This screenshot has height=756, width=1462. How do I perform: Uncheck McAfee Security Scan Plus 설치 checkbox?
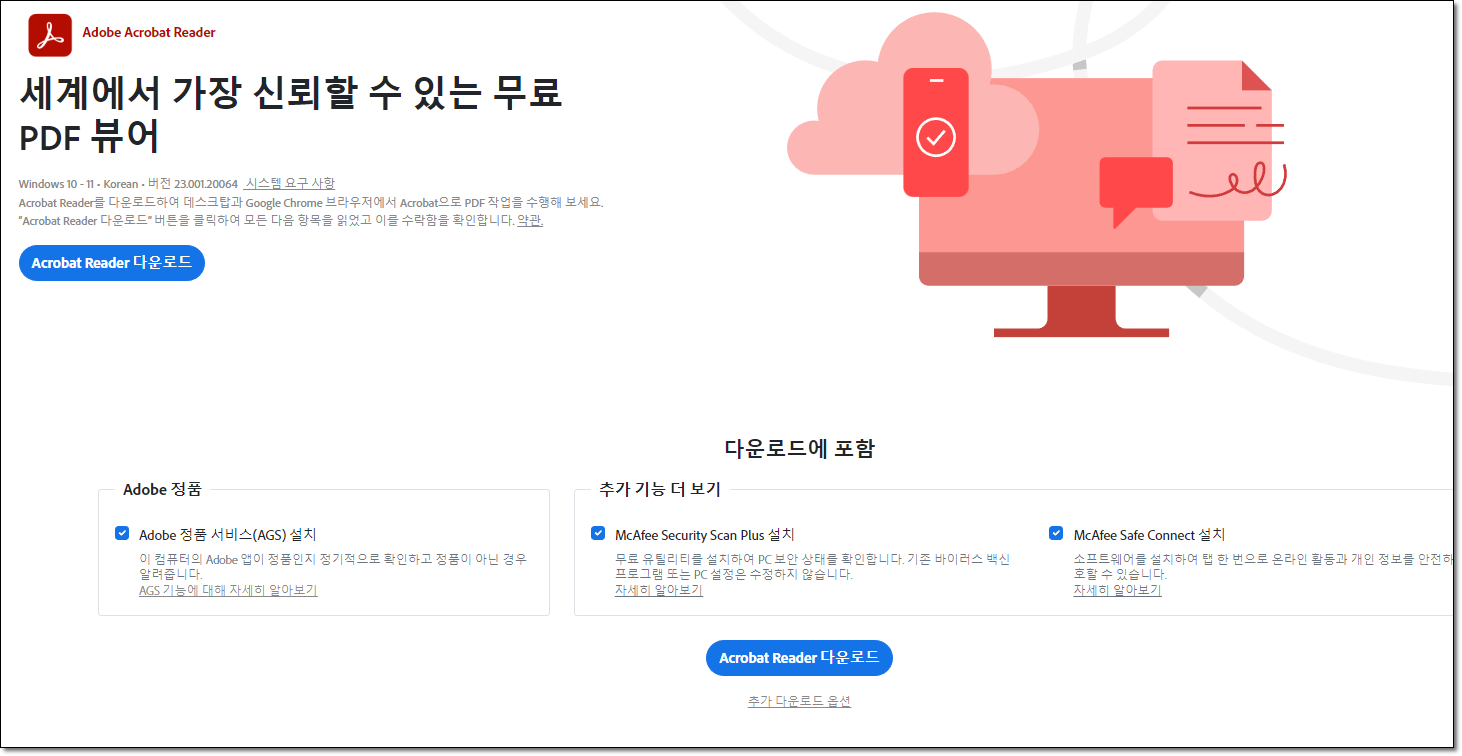coord(598,533)
